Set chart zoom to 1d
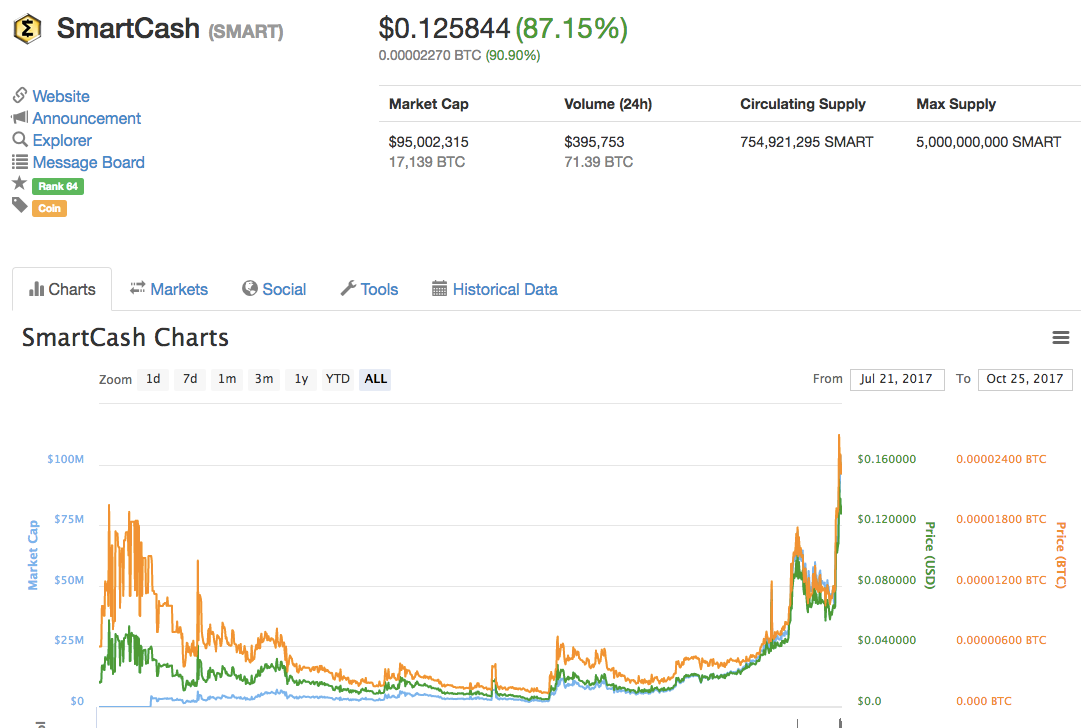The height and width of the screenshot is (728, 1081). [153, 379]
